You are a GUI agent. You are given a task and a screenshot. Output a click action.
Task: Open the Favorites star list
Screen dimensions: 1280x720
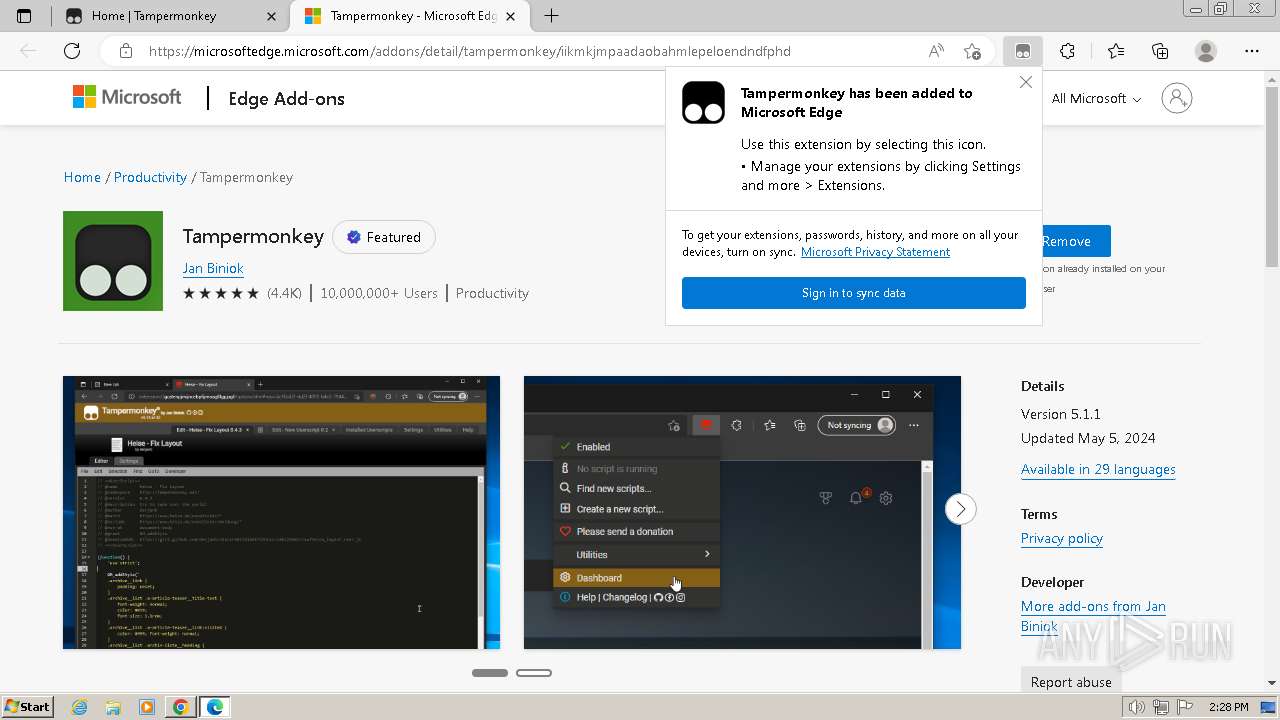1115,51
